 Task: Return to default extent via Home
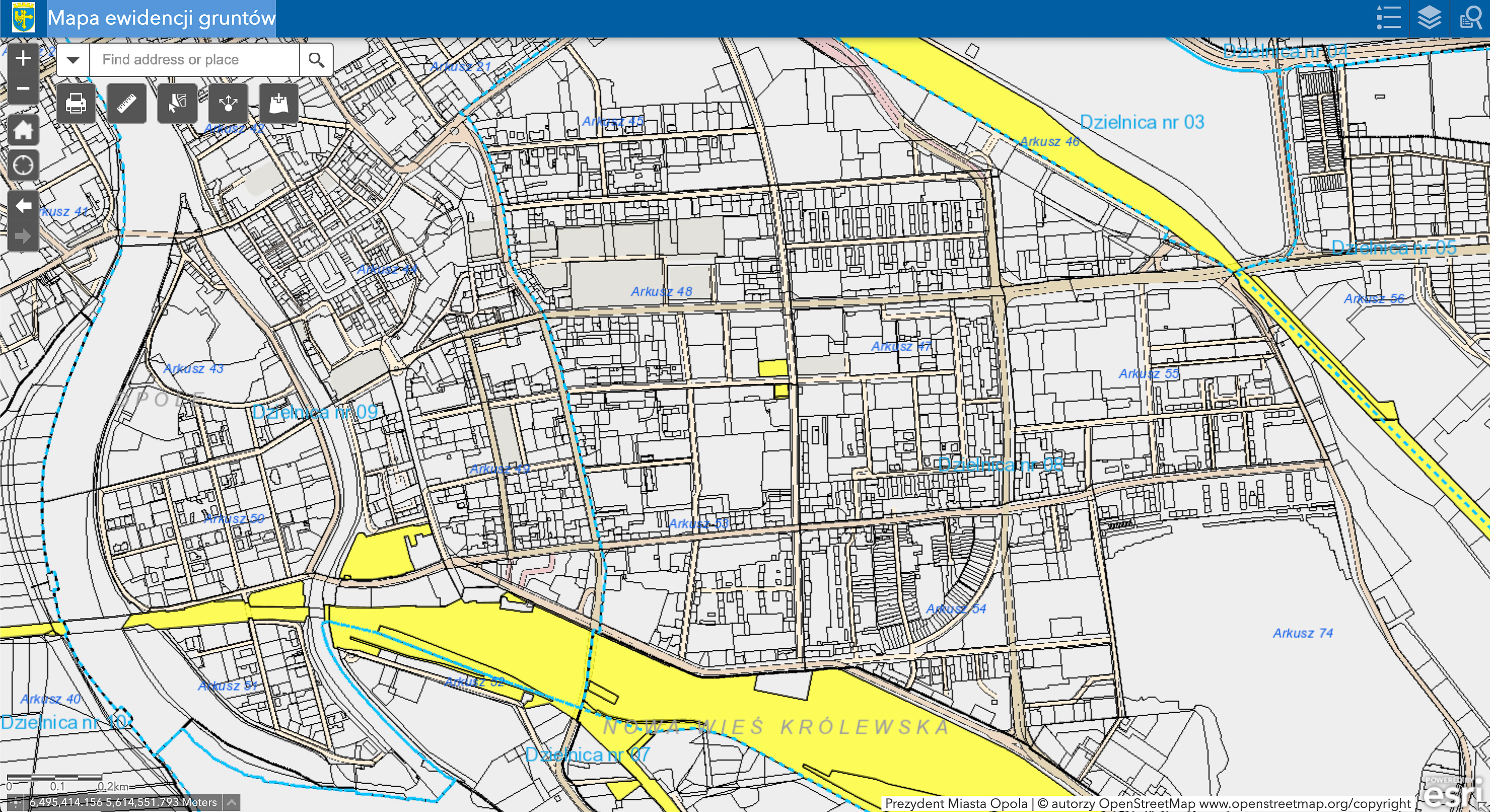pyautogui.click(x=23, y=129)
